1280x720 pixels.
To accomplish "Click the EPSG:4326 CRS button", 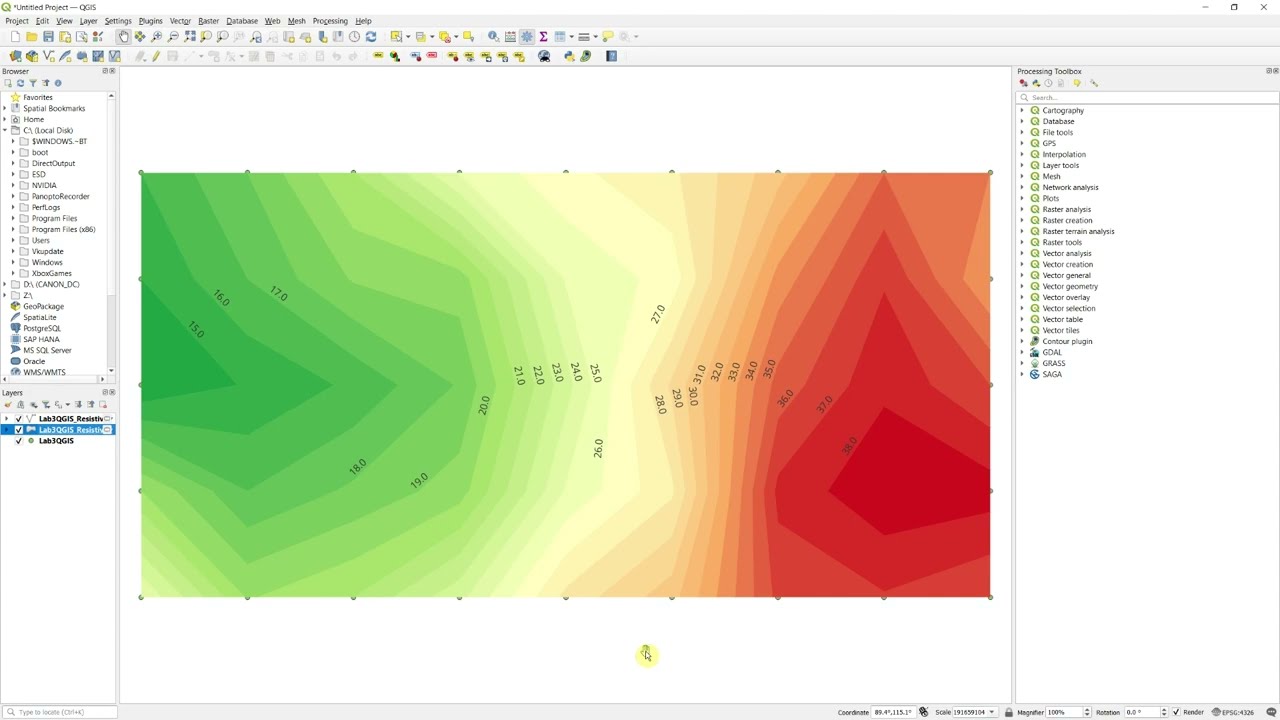I will (1233, 712).
